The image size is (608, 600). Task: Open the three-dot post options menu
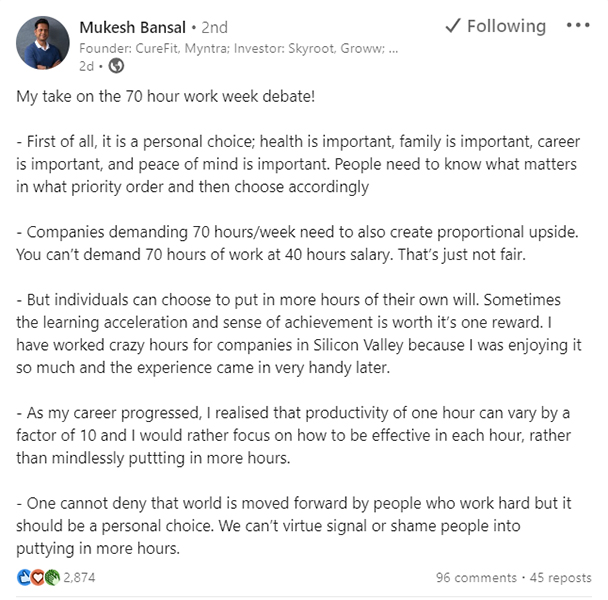point(578,26)
